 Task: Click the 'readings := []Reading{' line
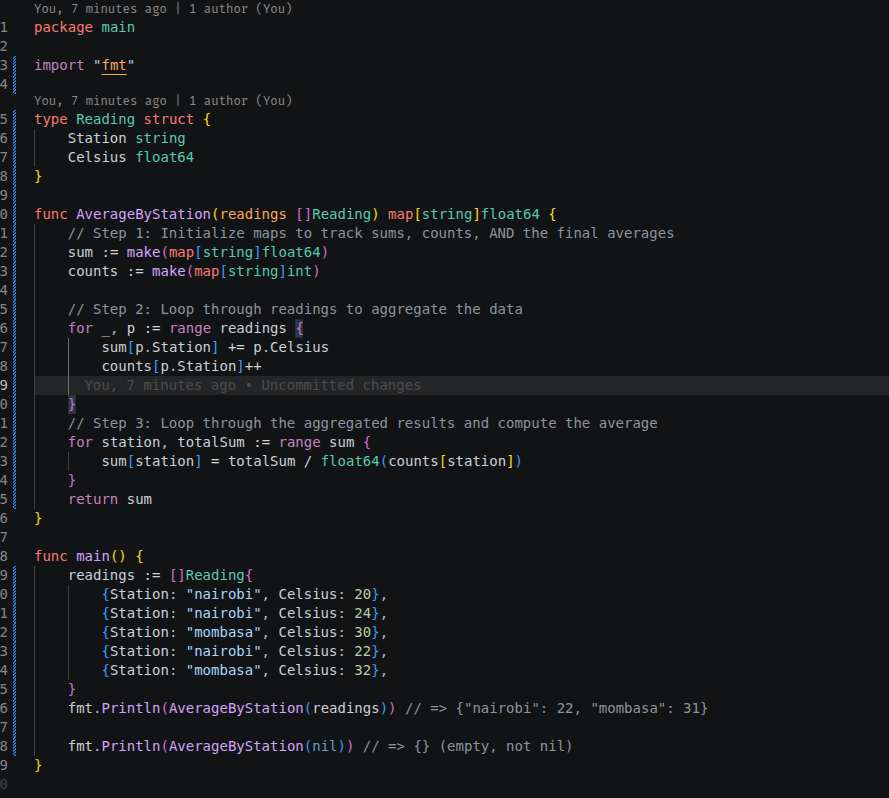[160, 575]
